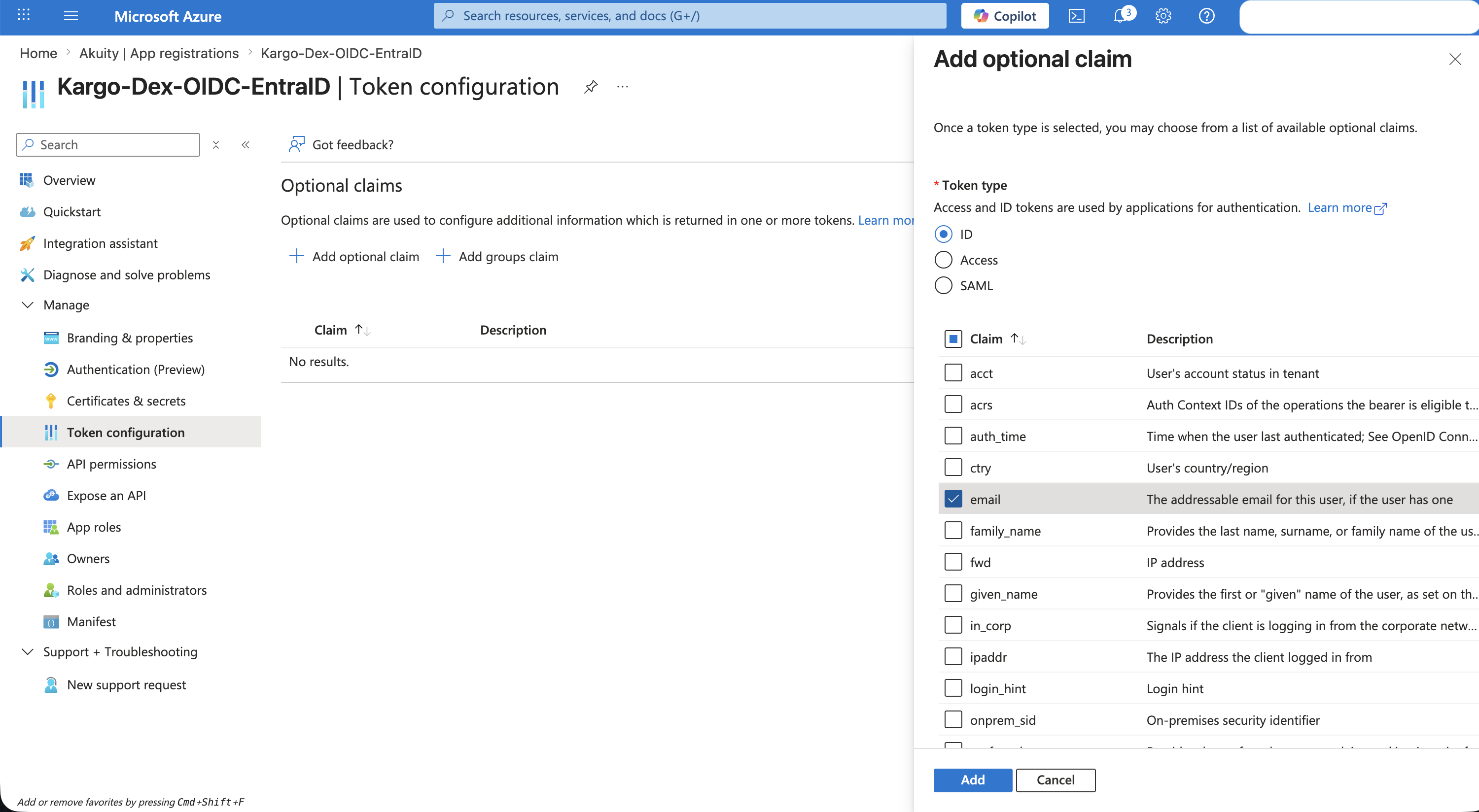Focus the global search resources field
Viewport: 1479px width, 812px height.
(690, 15)
